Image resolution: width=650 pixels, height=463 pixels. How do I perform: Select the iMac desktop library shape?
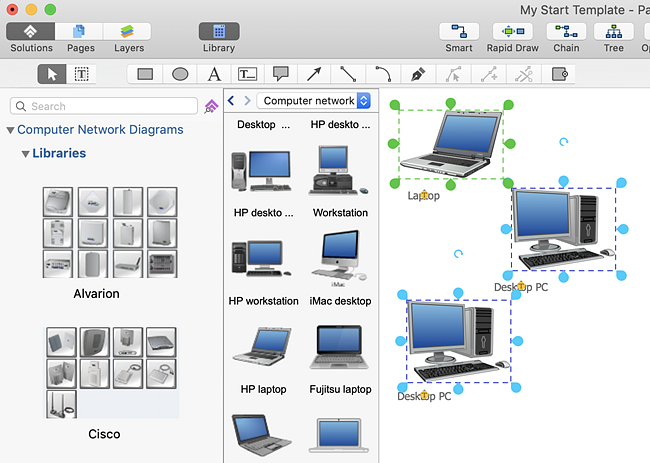click(339, 258)
